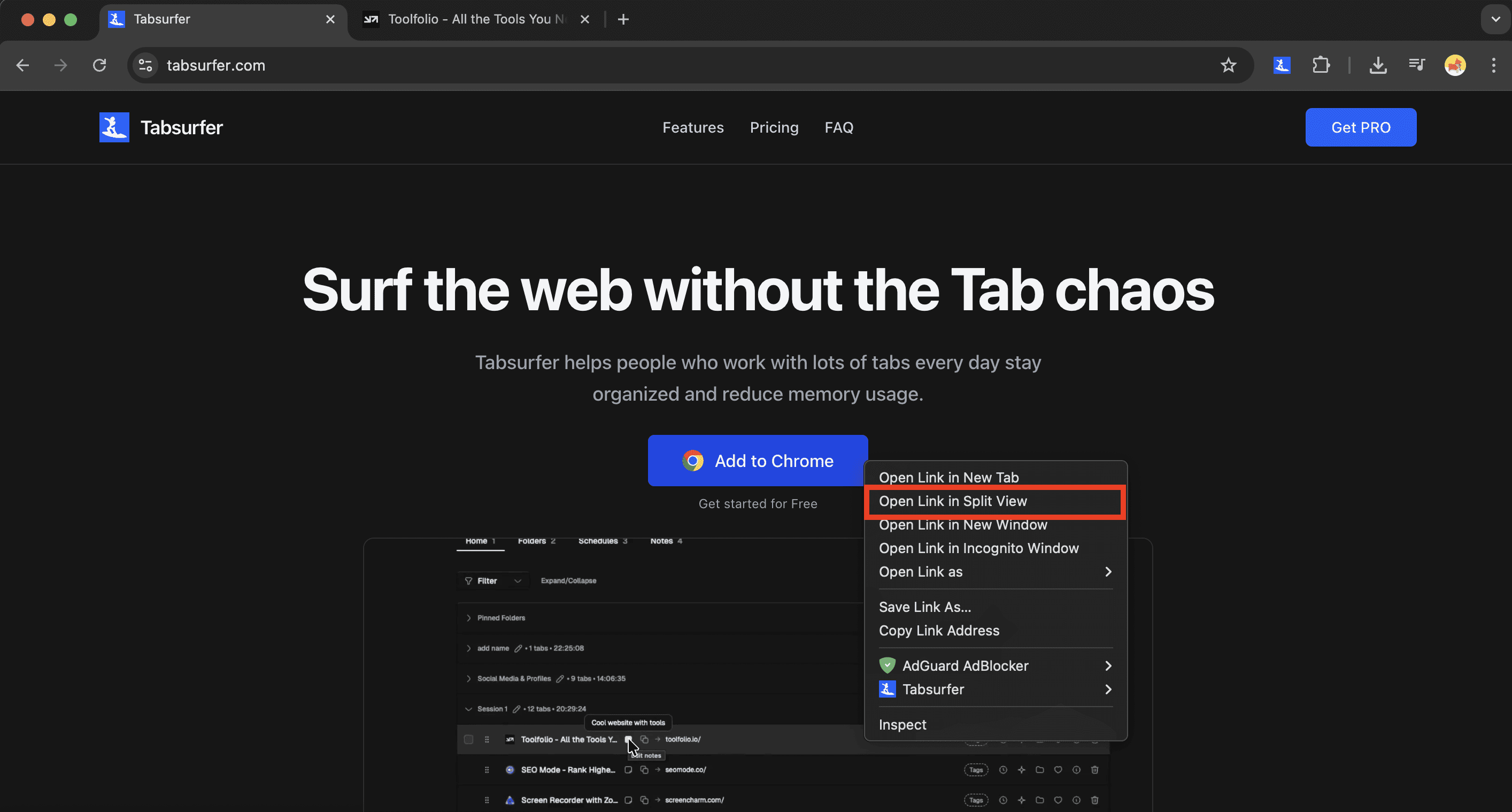This screenshot has width=1512, height=812.
Task: Reload the tabsurfer.com page
Action: click(100, 65)
